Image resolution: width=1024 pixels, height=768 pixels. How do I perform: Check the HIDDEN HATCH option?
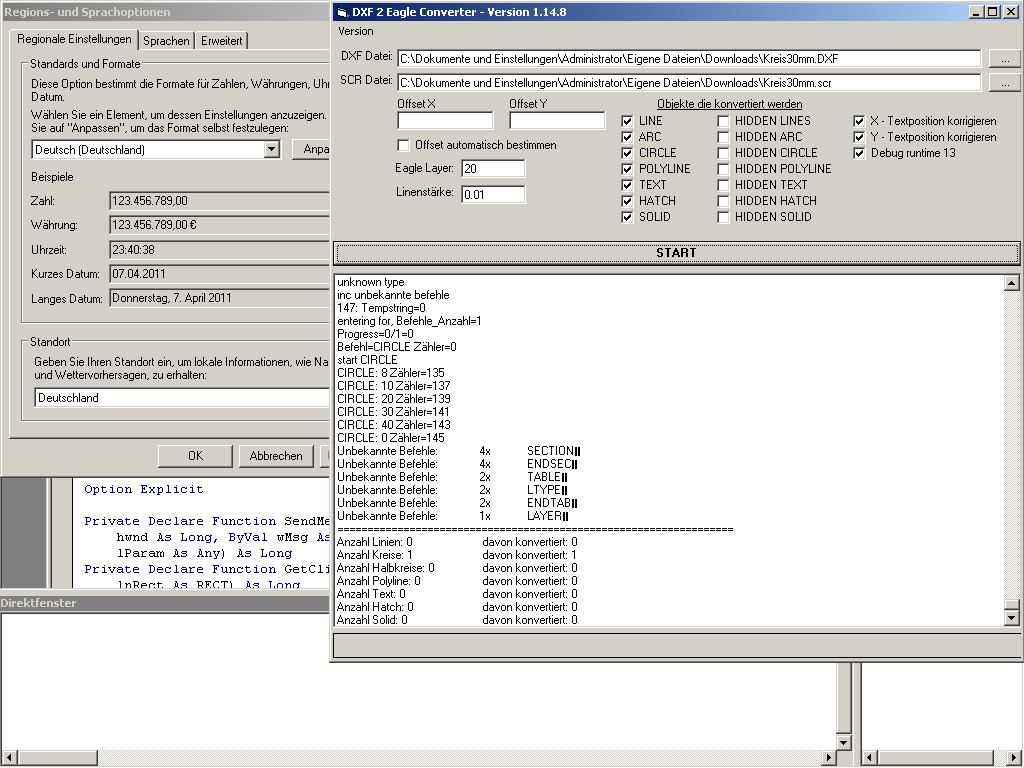tap(723, 201)
